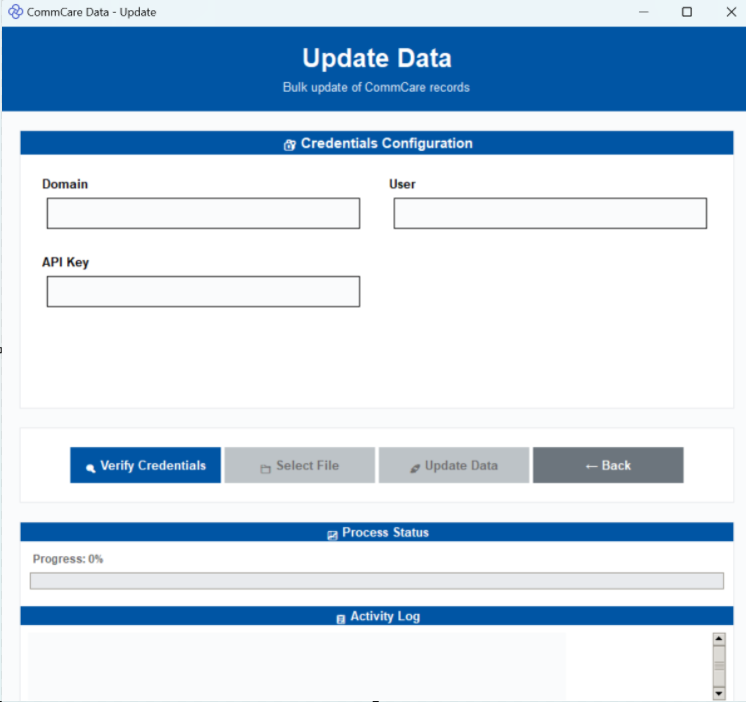This screenshot has height=702, width=746.
Task: Click the progress bar under Progress: 0%
Action: click(x=377, y=581)
